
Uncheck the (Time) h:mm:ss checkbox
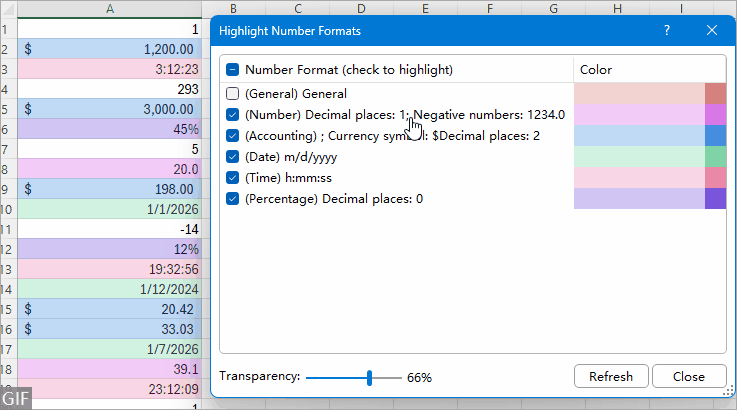(x=233, y=178)
